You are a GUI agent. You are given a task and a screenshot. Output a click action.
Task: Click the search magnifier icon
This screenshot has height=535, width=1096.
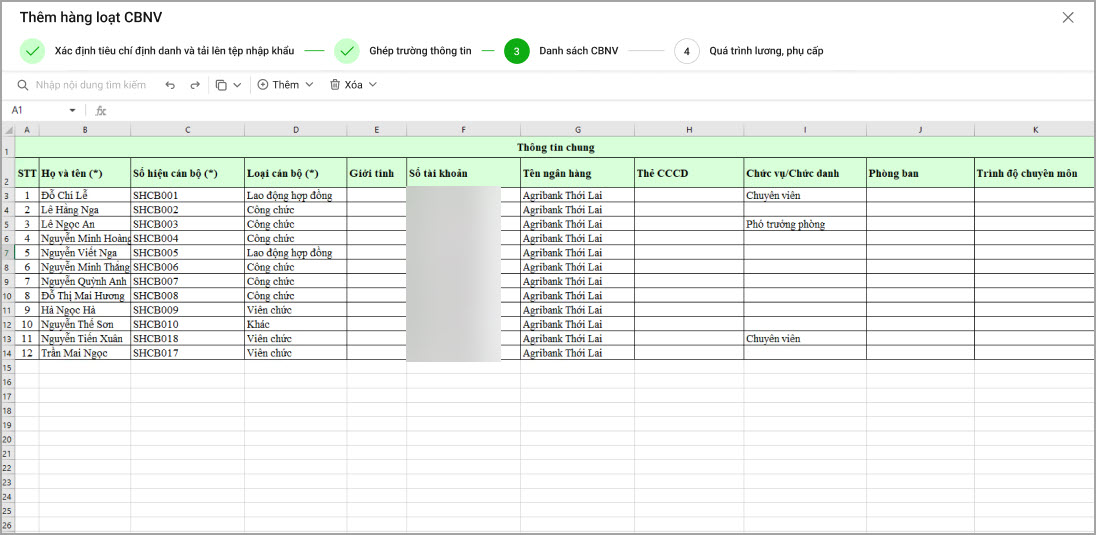tap(23, 85)
